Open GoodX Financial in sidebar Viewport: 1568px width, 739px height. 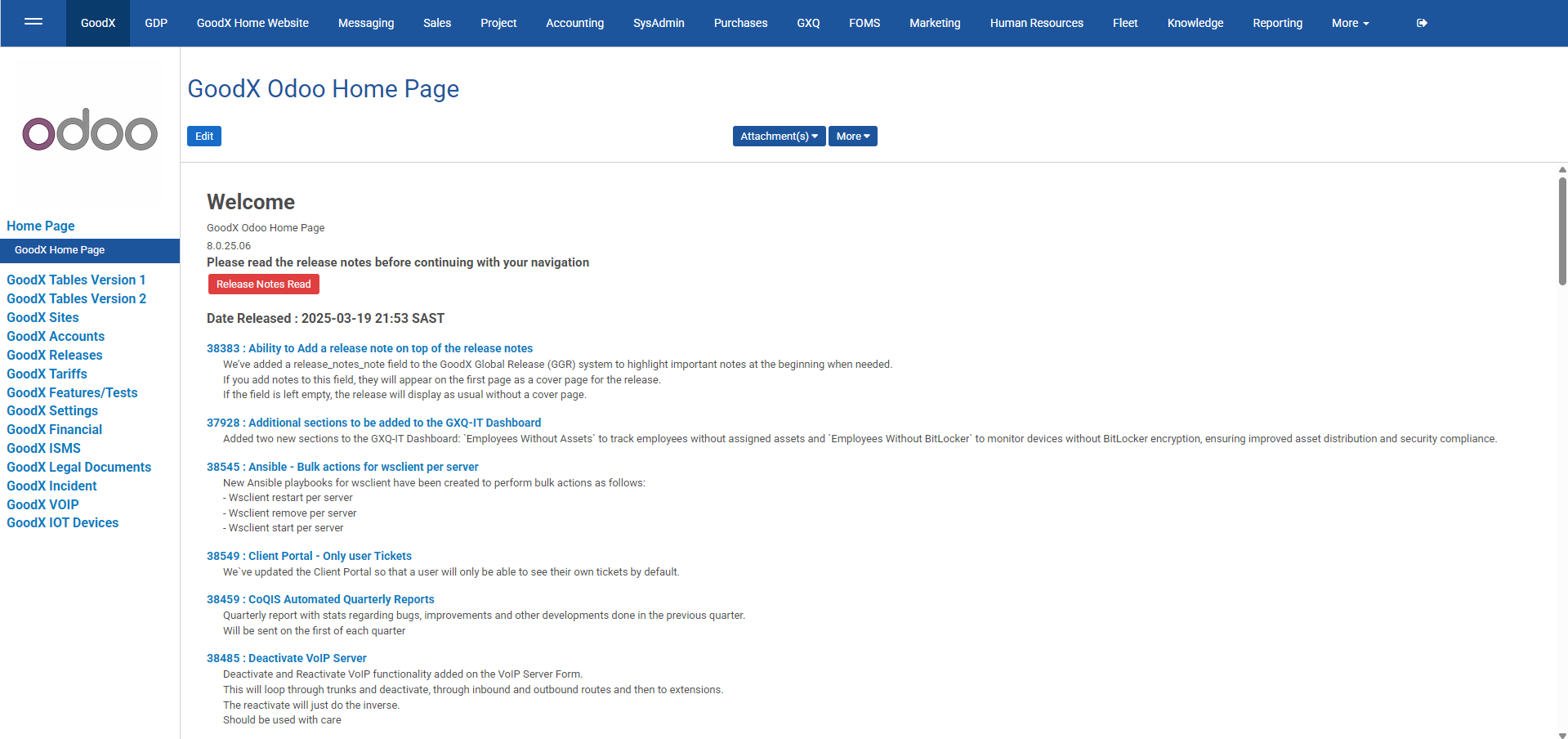click(x=55, y=429)
